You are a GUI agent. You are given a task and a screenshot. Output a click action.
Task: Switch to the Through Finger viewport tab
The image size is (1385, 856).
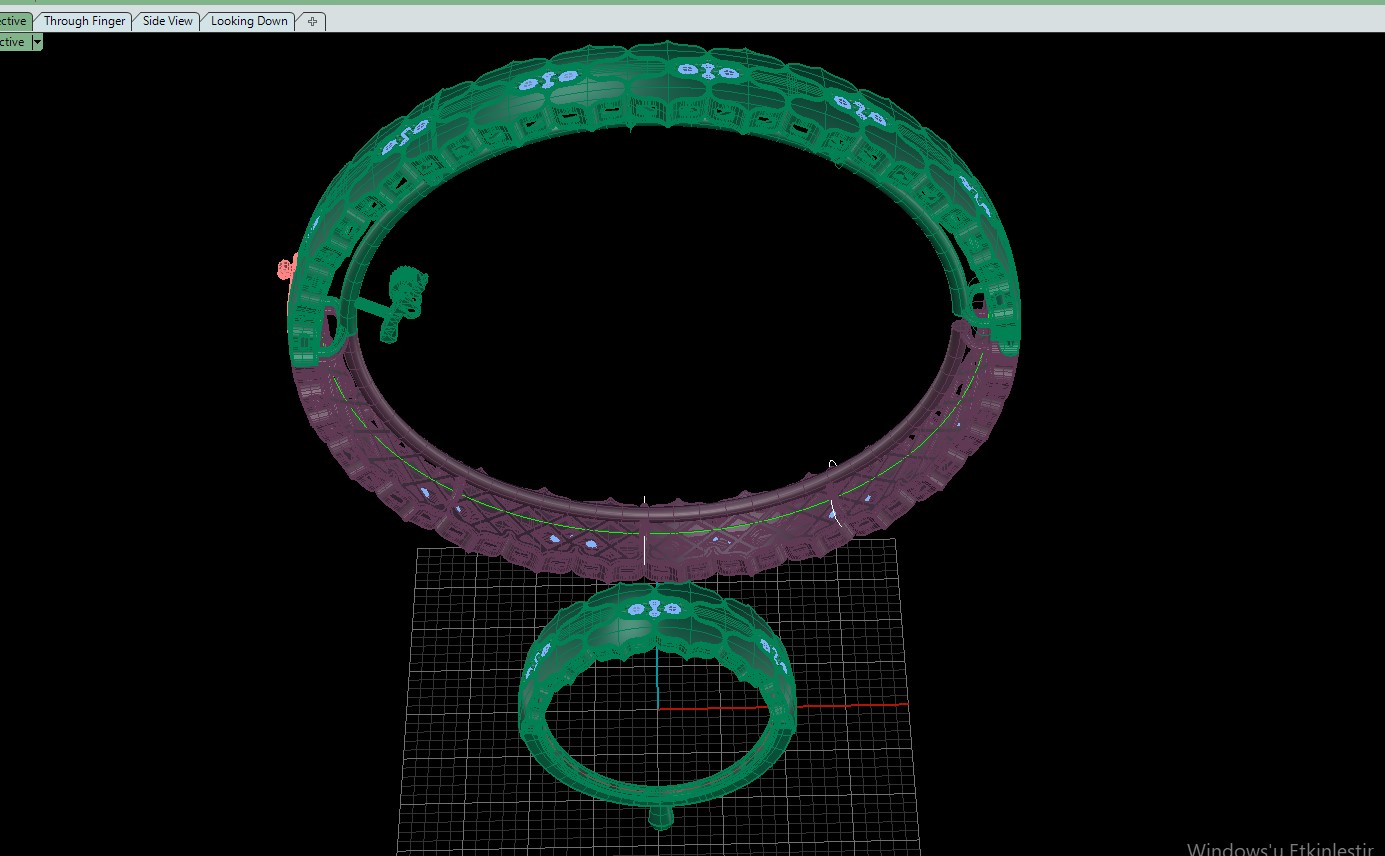click(x=84, y=21)
